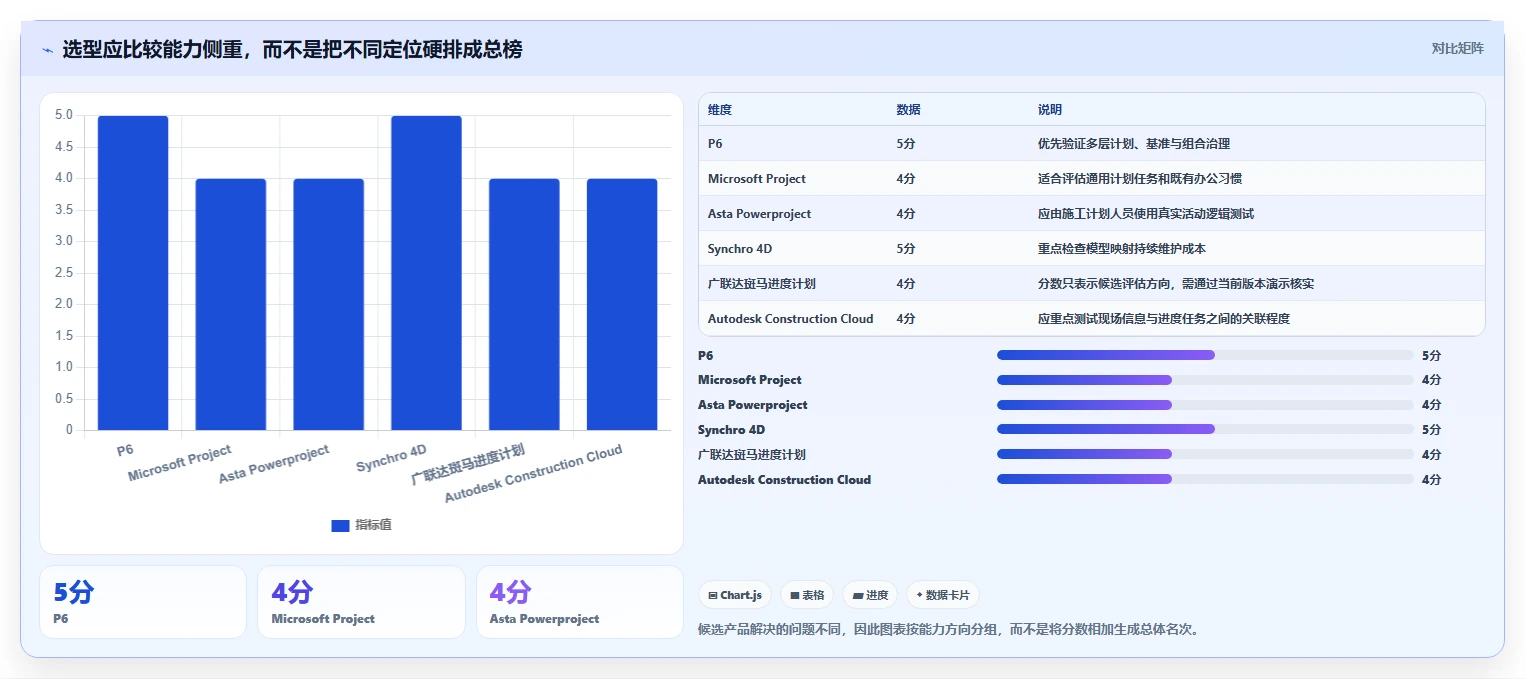1525x679 pixels.
Task: Click the P6 bar in the chart
Action: coord(133,273)
